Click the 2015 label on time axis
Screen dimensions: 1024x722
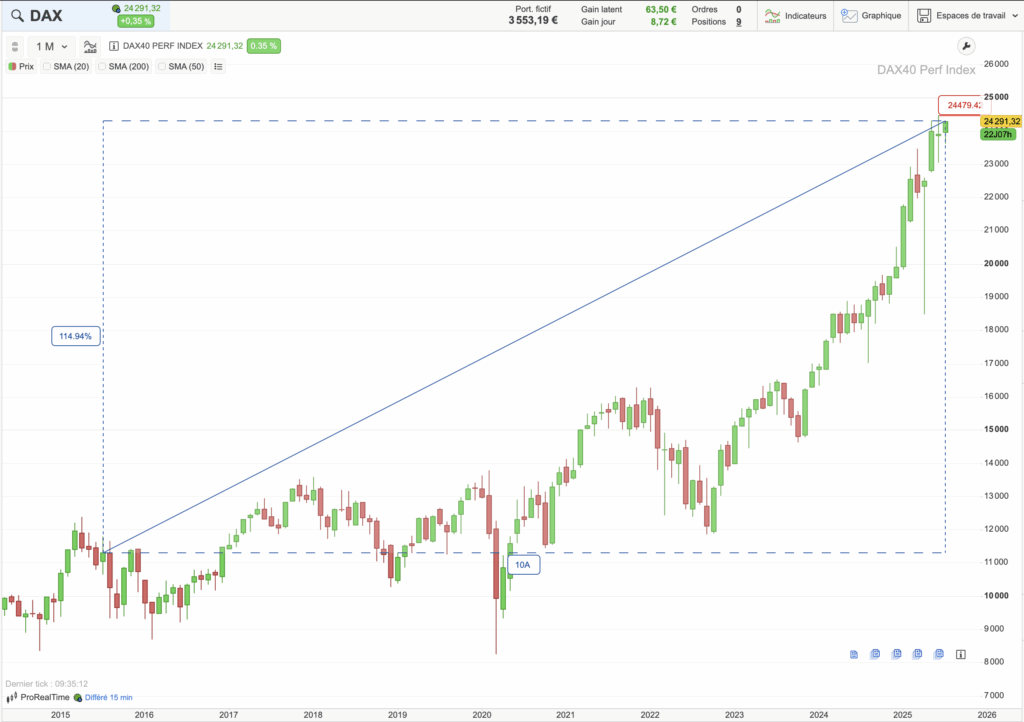[x=60, y=715]
